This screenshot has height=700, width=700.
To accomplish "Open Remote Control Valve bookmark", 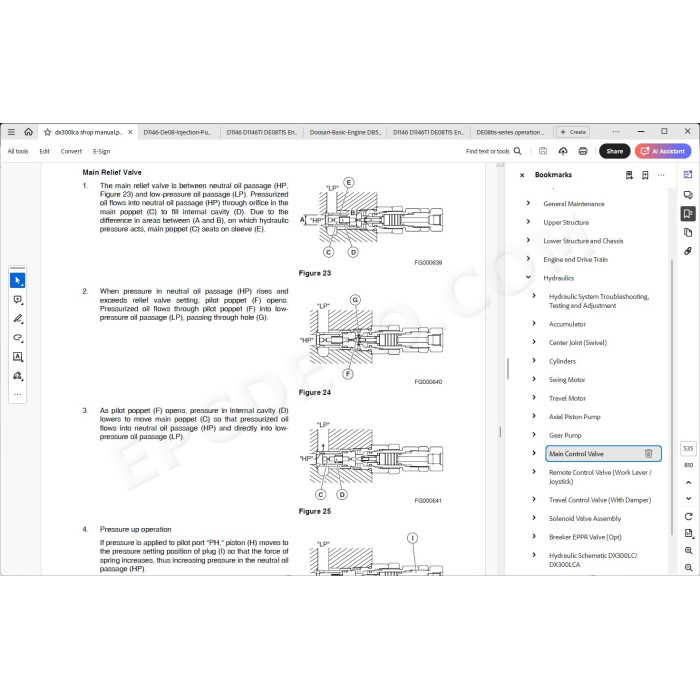I will [x=600, y=477].
